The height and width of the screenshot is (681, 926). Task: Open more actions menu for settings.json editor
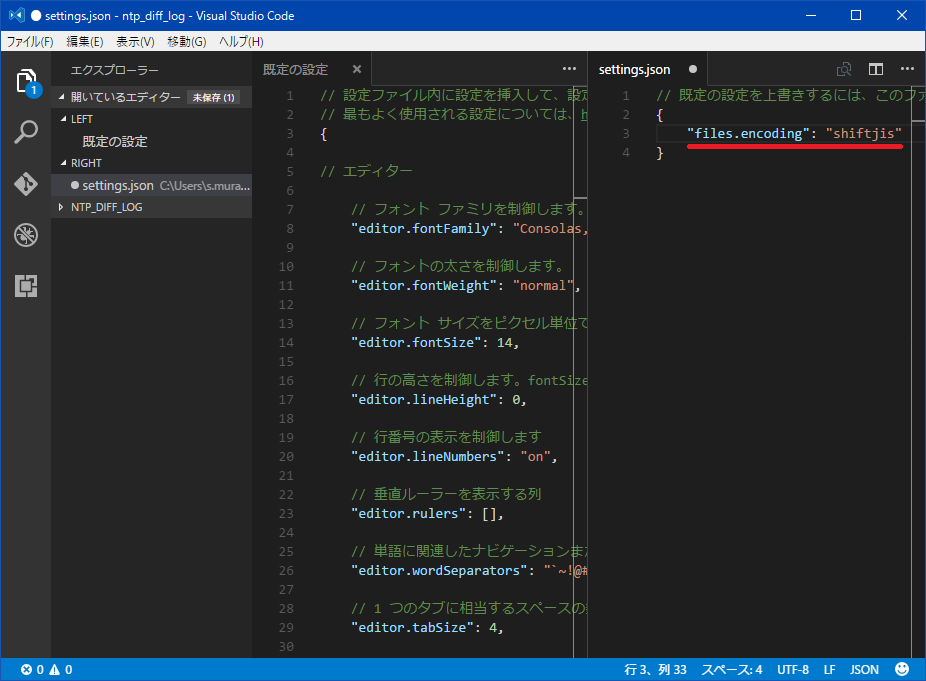point(907,69)
